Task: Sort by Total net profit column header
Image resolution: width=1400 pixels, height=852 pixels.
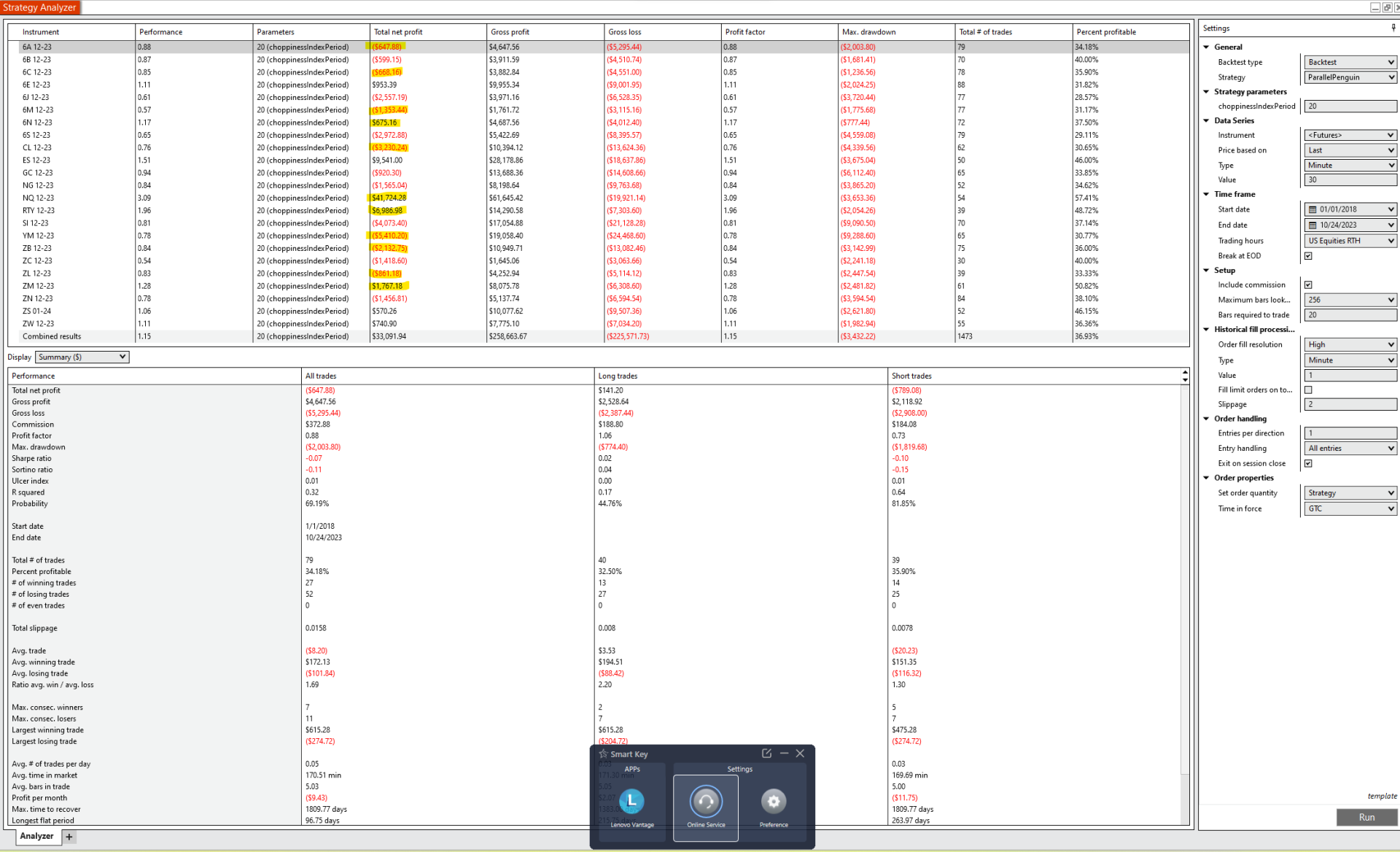Action: pos(398,32)
